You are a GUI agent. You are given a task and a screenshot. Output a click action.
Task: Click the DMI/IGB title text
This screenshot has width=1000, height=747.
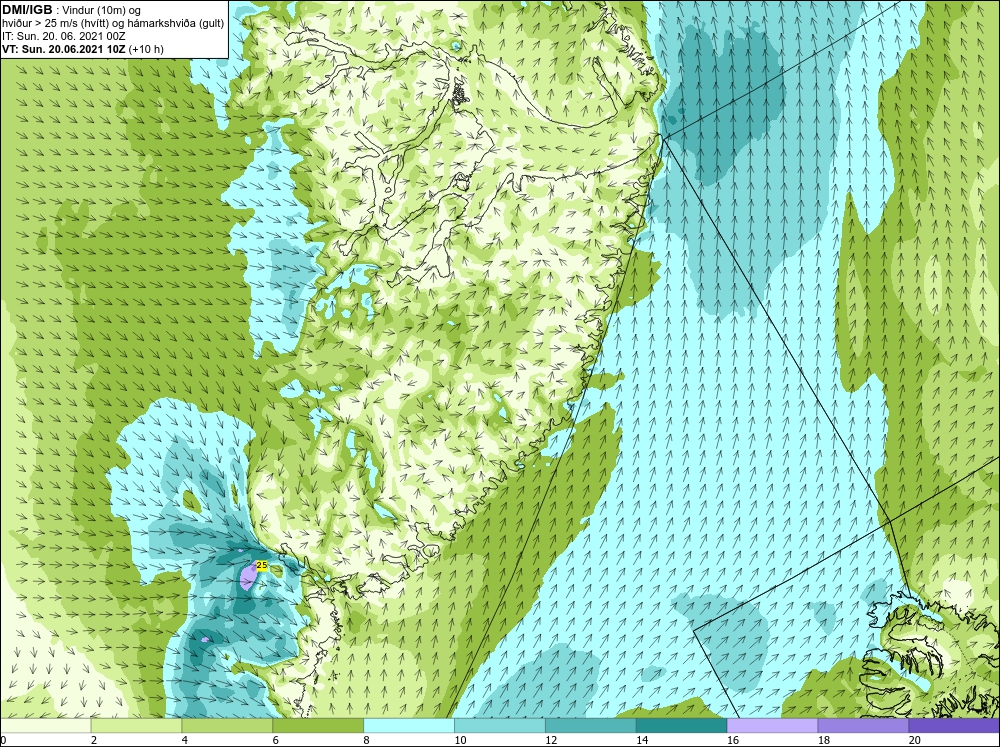(27, 10)
